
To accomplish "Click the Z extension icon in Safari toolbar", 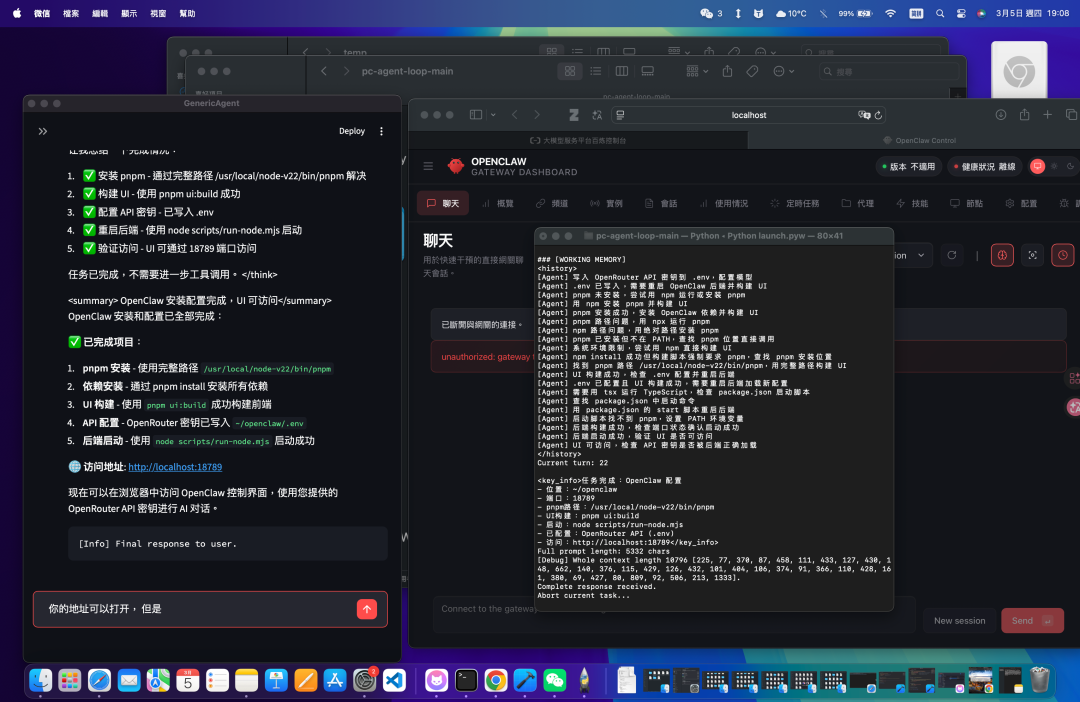I will pyautogui.click(x=574, y=114).
